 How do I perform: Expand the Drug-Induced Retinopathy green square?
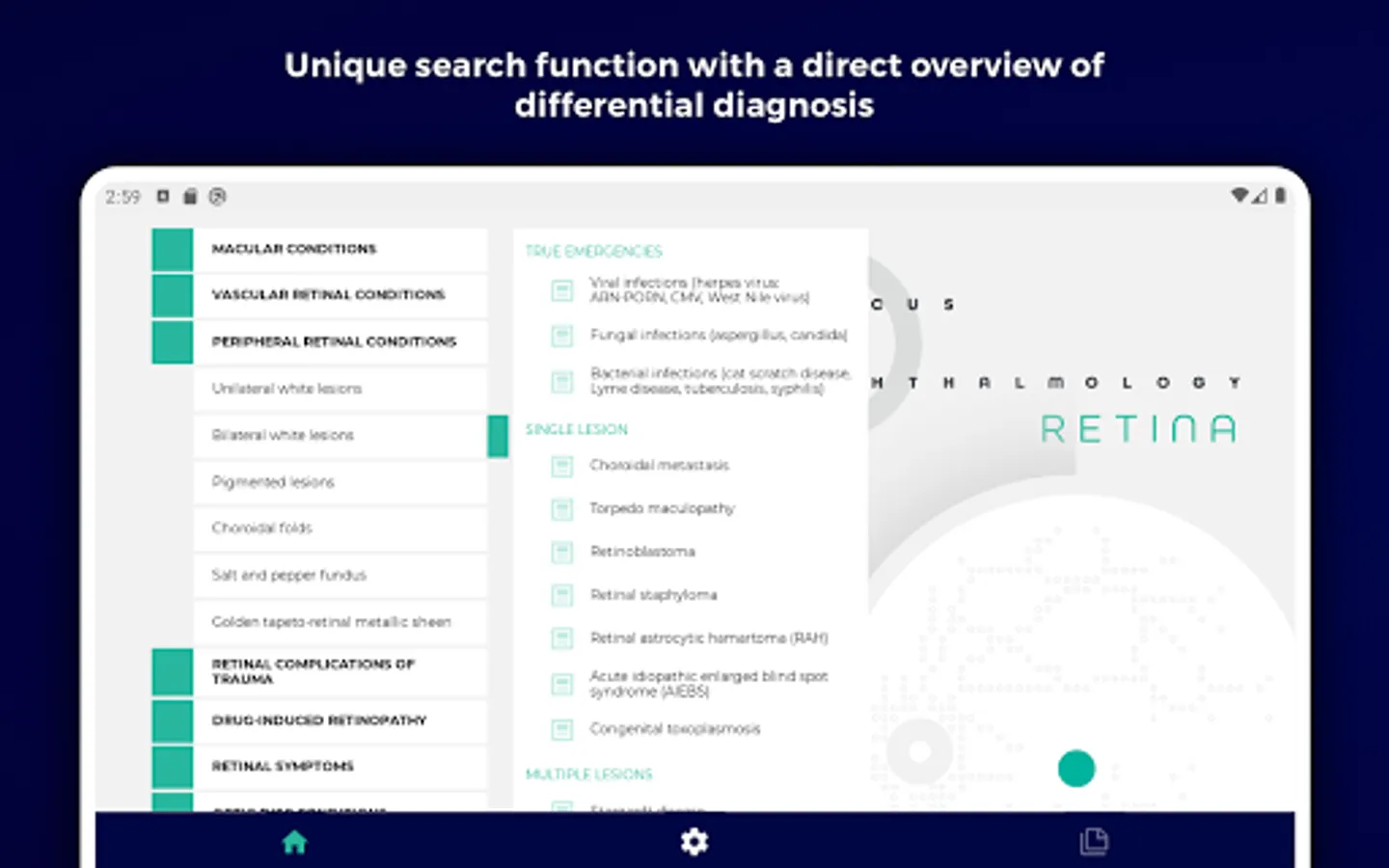coord(173,720)
